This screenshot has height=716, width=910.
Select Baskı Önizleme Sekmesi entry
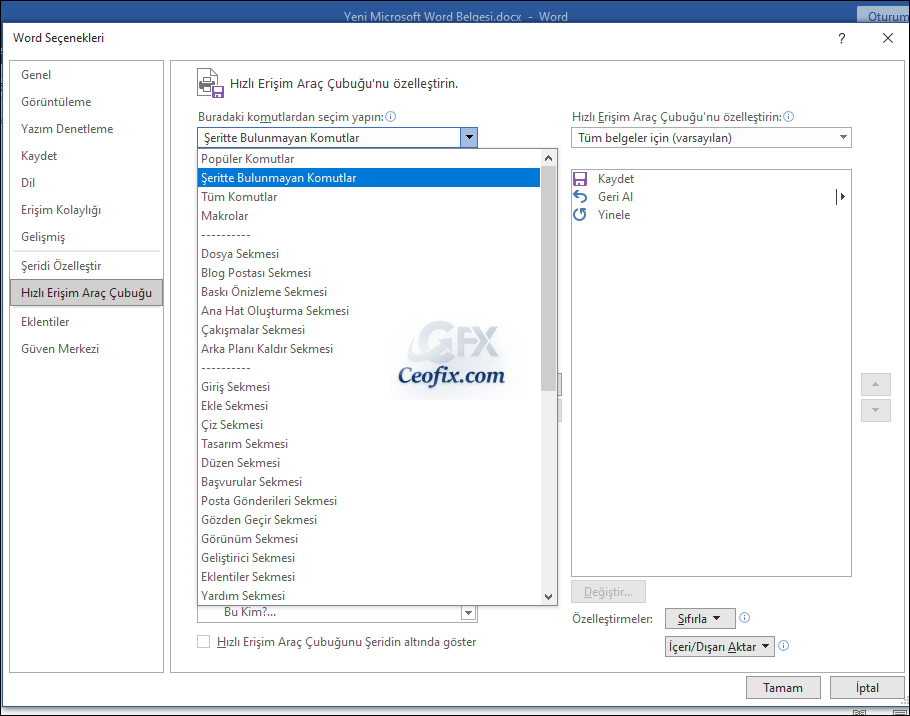pyautogui.click(x=369, y=292)
